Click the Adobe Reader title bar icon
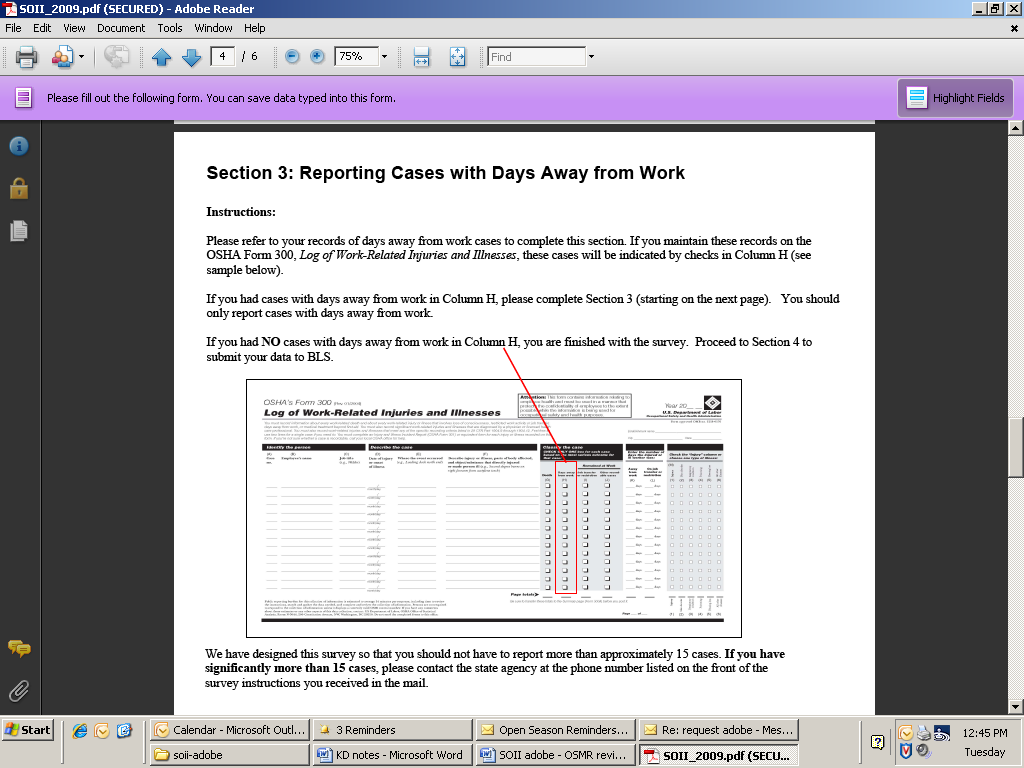 click(x=9, y=8)
